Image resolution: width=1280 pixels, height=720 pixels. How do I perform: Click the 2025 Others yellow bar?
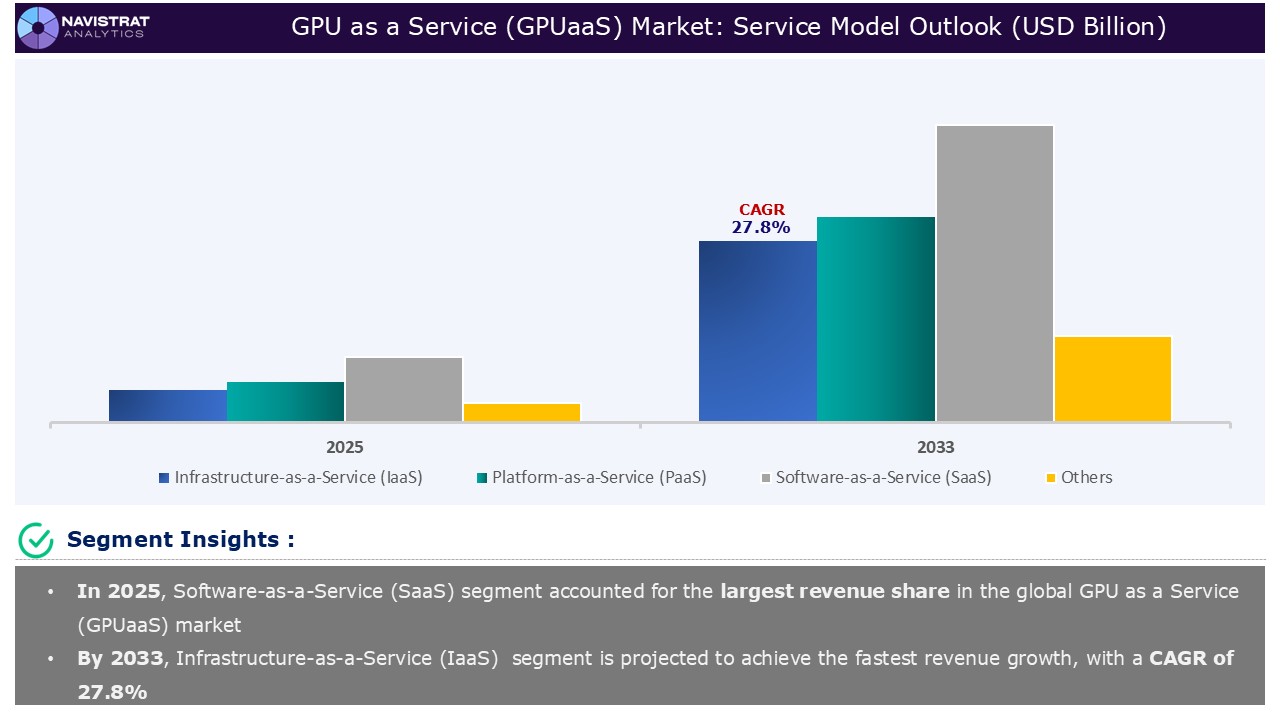(522, 412)
